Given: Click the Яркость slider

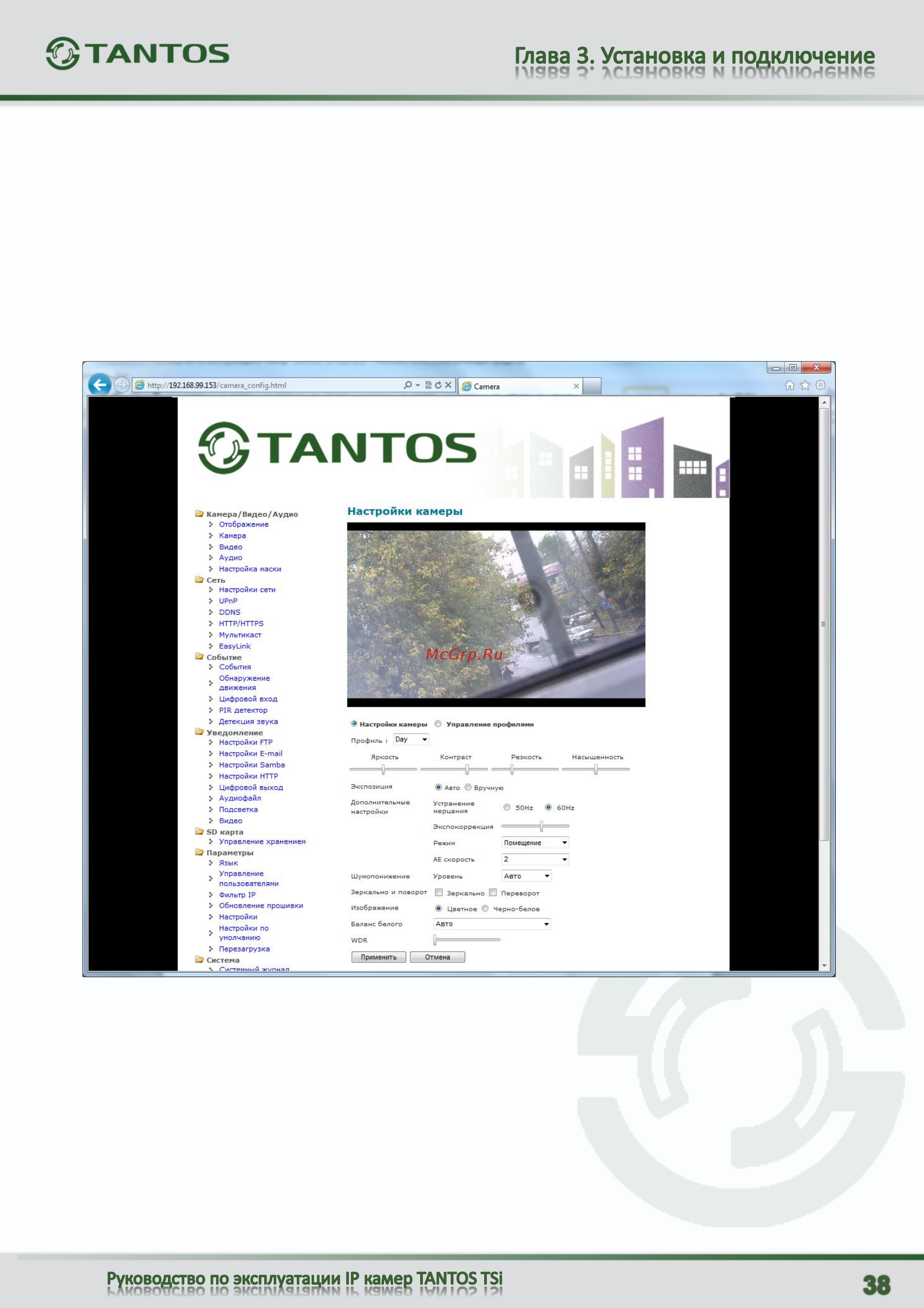Looking at the screenshot, I should coord(383,770).
